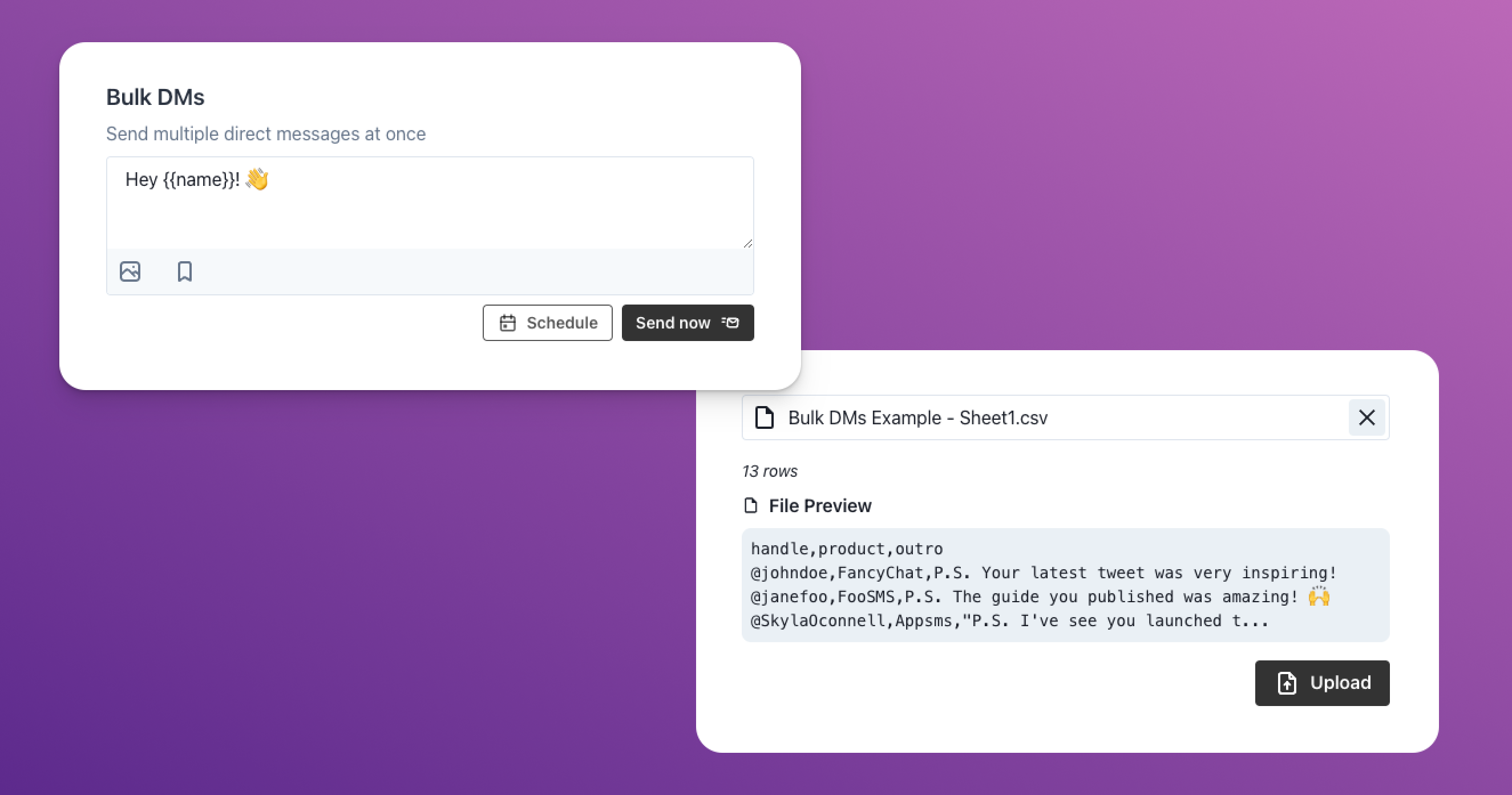
Task: Click the upload arrow file icon
Action: (x=1287, y=683)
